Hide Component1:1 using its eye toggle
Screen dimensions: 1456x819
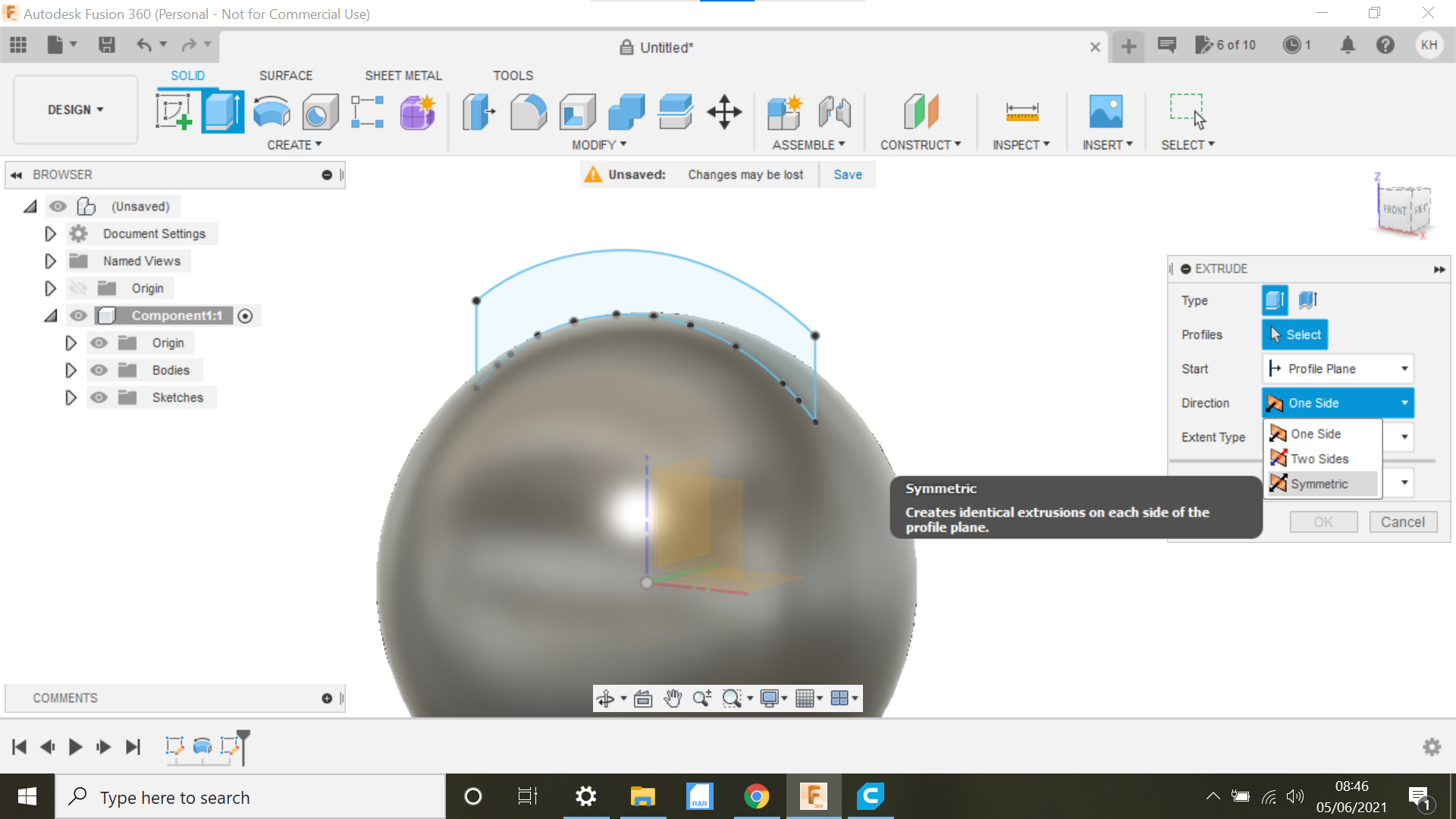click(x=78, y=315)
